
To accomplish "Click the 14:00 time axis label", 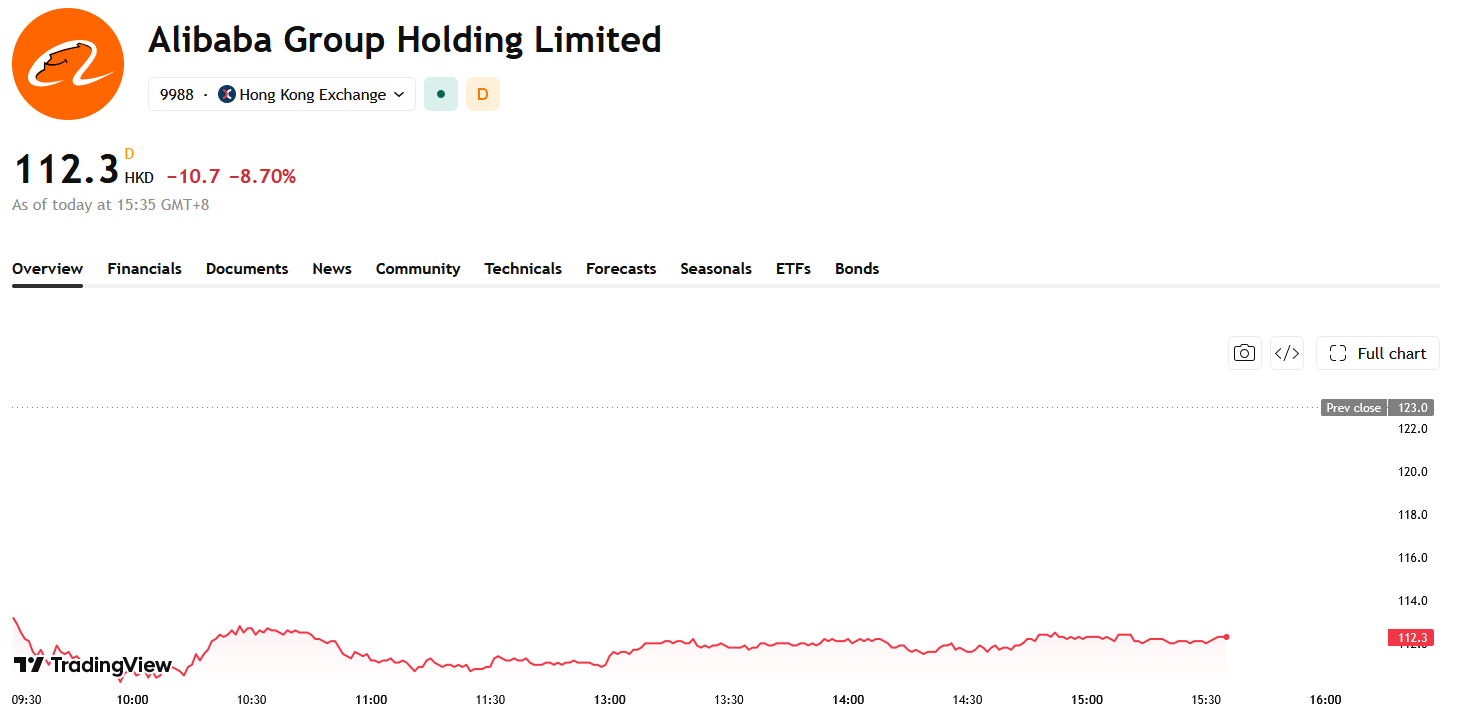I will point(848,699).
